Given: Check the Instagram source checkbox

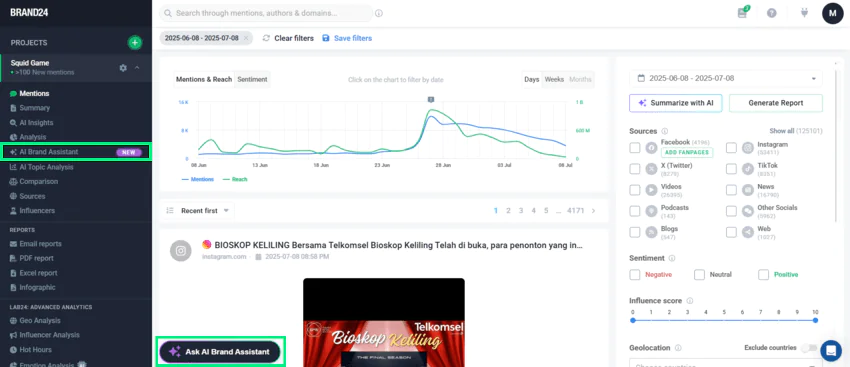Looking at the screenshot, I should tap(731, 148).
